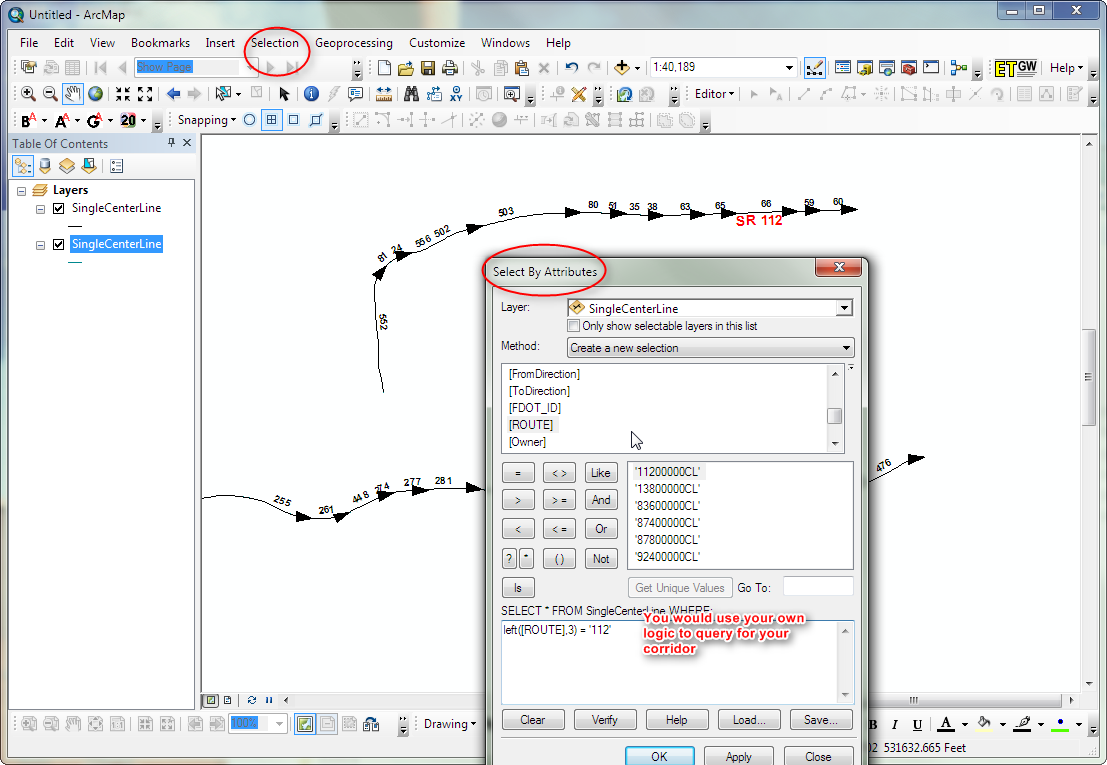Open the Catalog window icon
The image size is (1107, 765).
click(865, 68)
